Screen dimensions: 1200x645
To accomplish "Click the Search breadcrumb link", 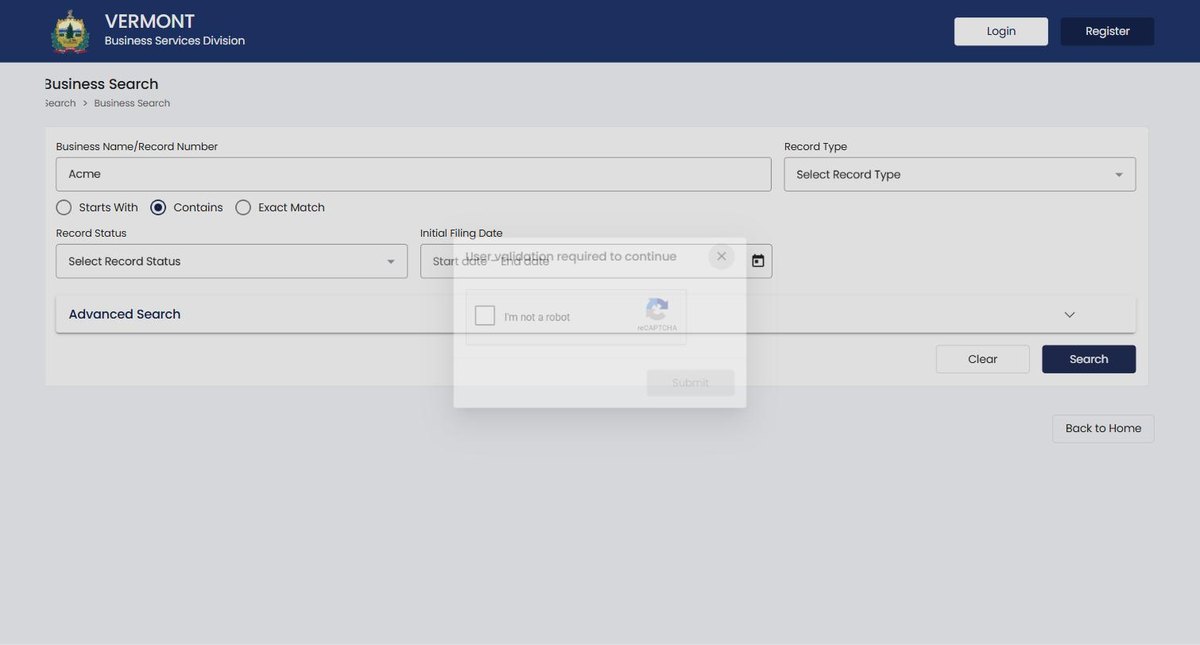I will coord(59,103).
